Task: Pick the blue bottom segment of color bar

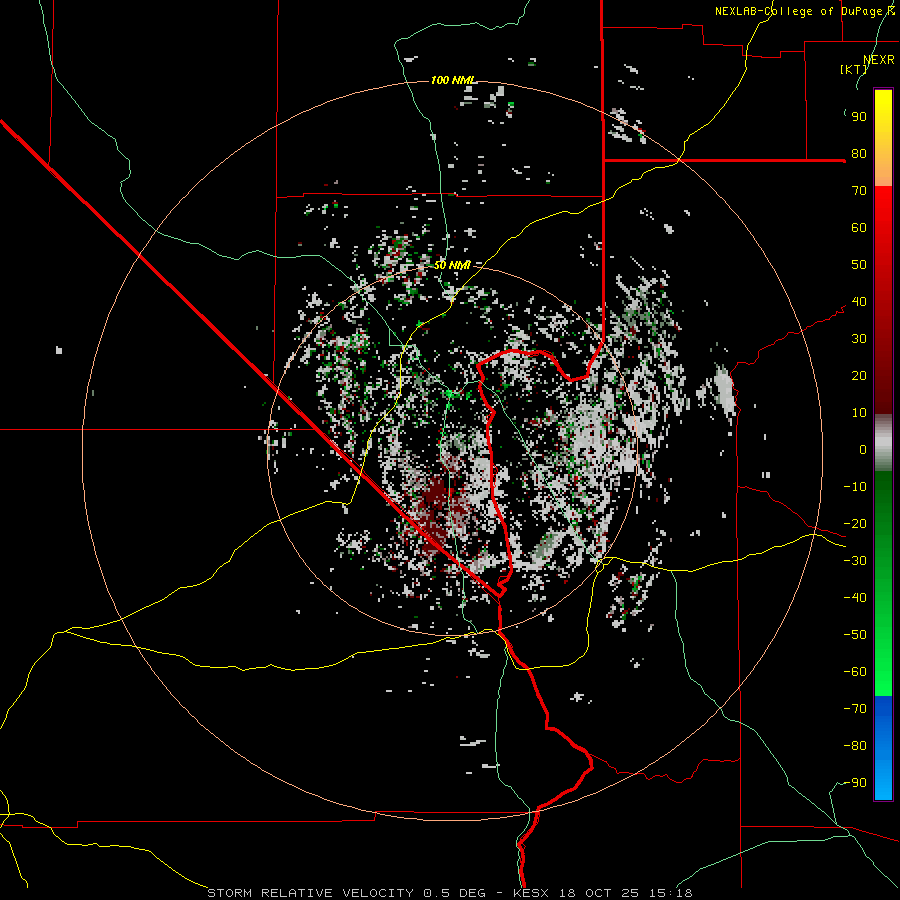Action: 883,747
